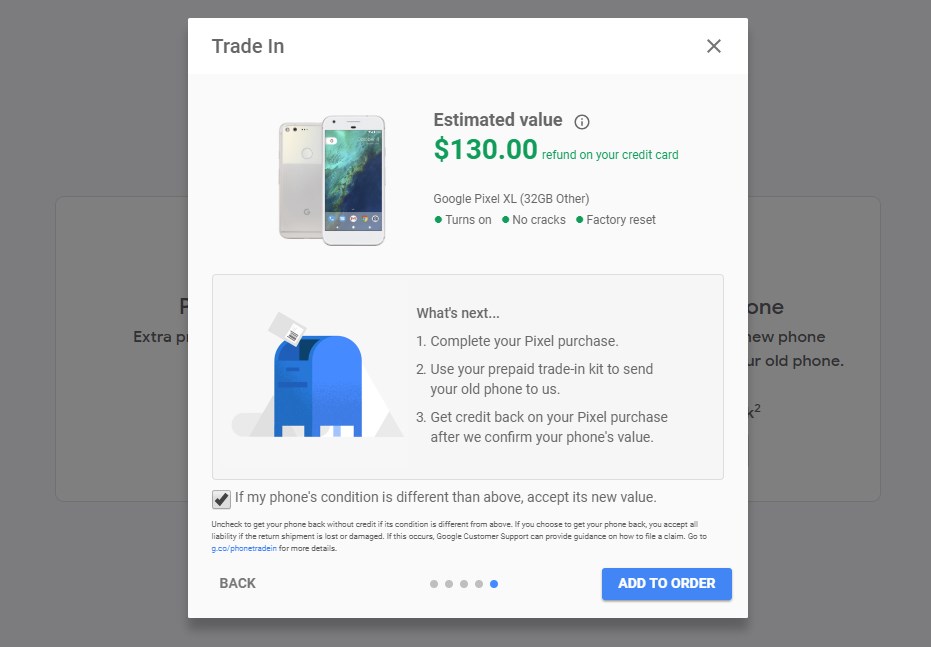Click the Google Pixel XL device description
The width and height of the screenshot is (931, 647).
click(511, 199)
